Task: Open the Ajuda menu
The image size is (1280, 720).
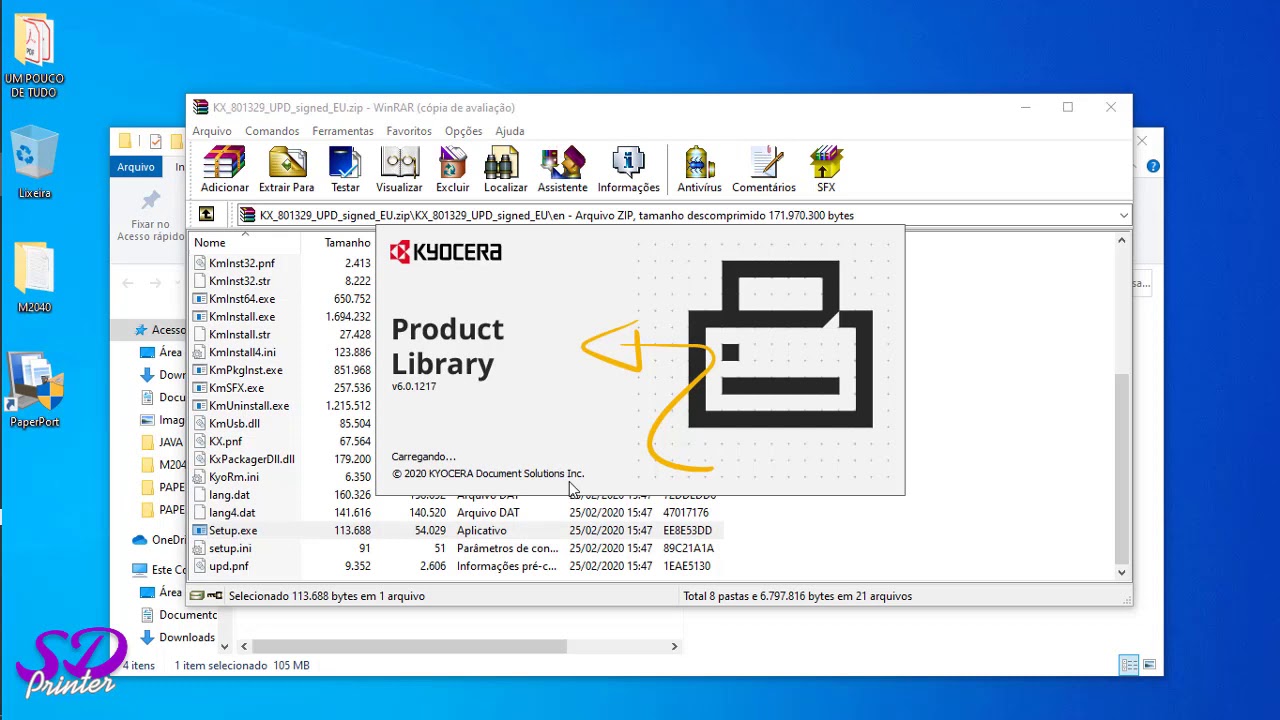Action: coord(509,131)
